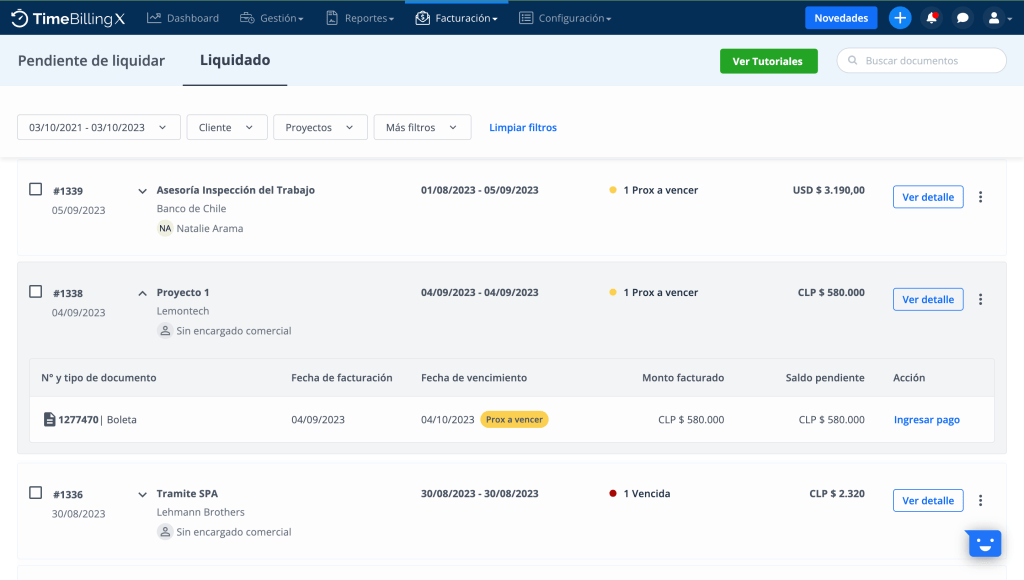The width and height of the screenshot is (1024, 580).
Task: Click Ver detalle for #1336
Action: tap(928, 500)
